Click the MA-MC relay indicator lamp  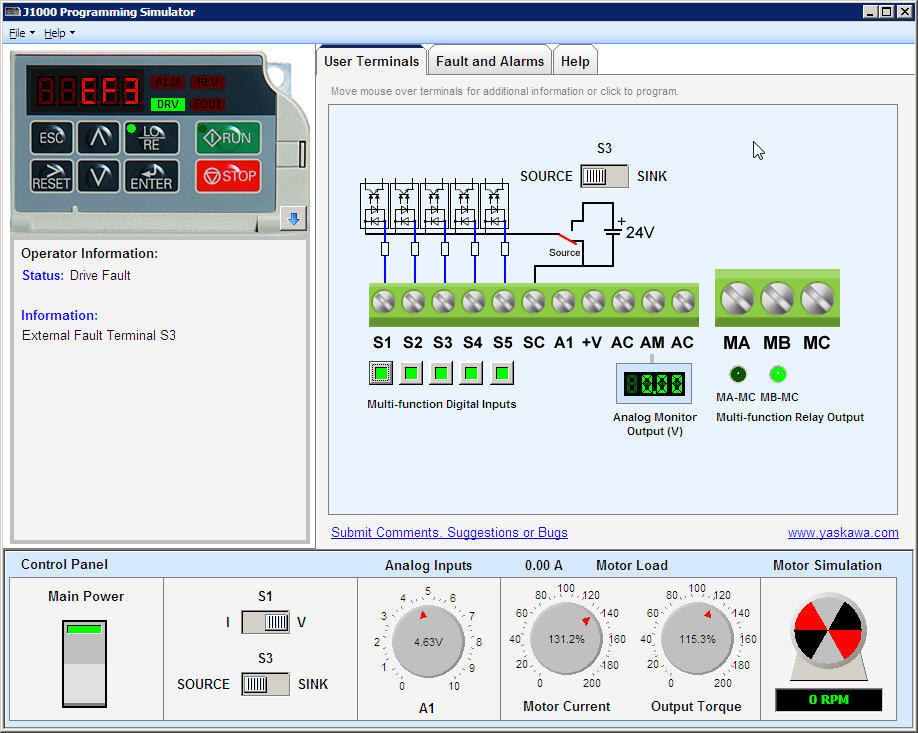(x=738, y=374)
